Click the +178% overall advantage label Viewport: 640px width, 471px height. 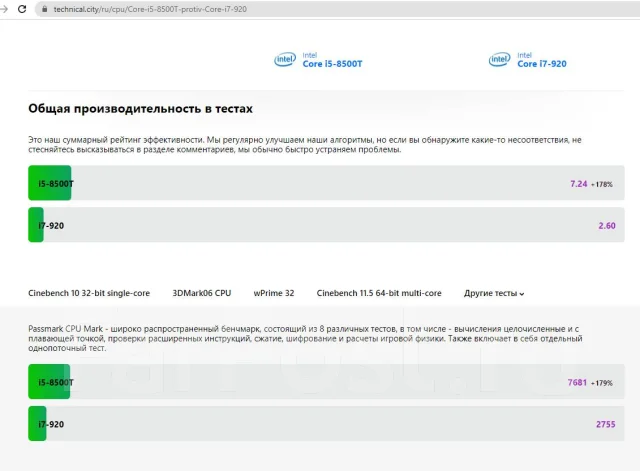(x=602, y=184)
